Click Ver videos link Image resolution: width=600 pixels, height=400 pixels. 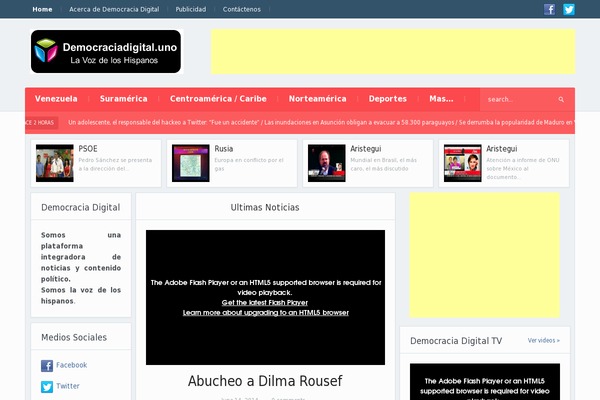coord(543,340)
